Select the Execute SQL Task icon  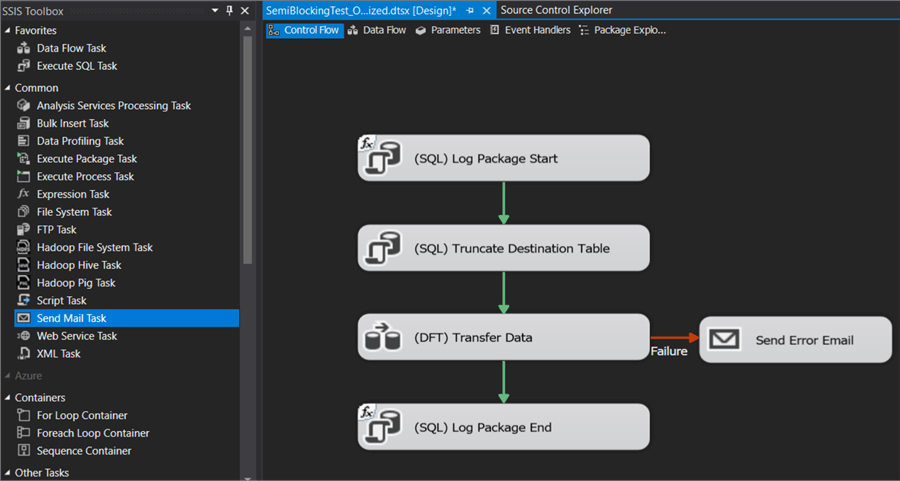pos(24,66)
